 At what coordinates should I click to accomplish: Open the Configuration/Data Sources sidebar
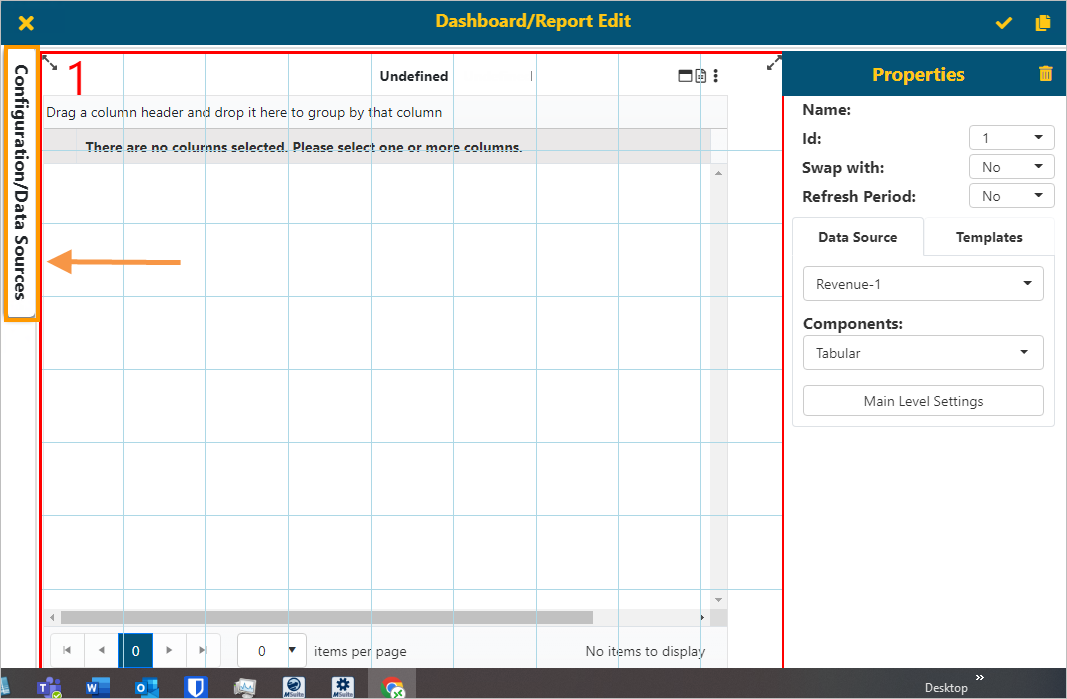21,183
